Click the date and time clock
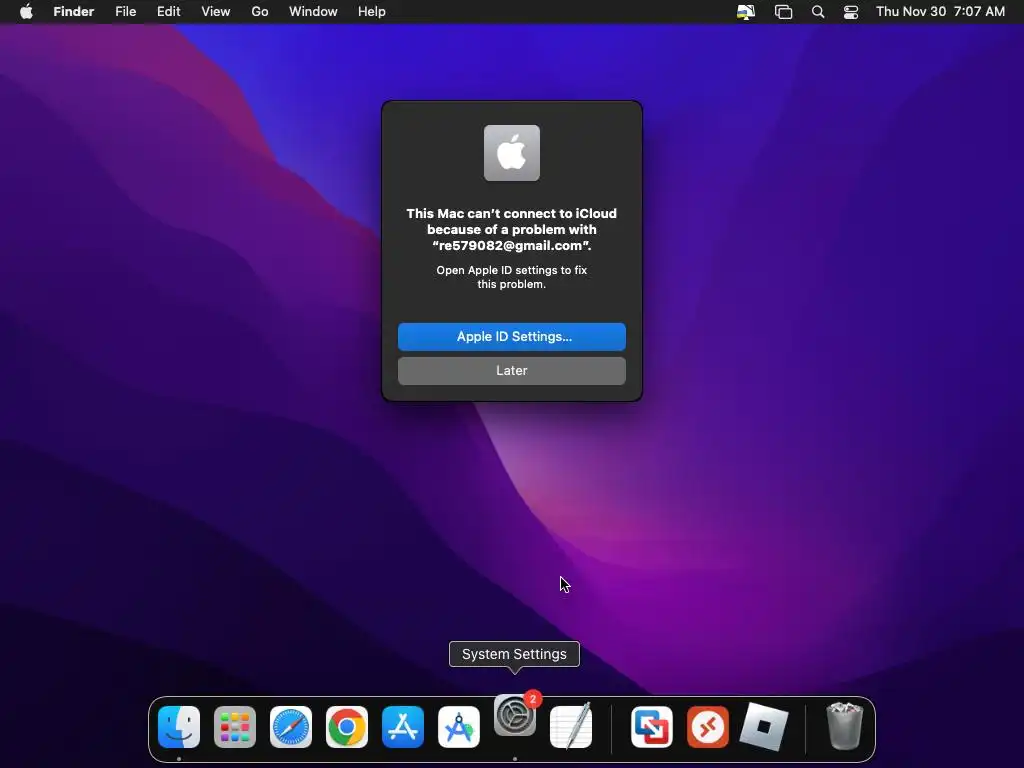Image resolution: width=1024 pixels, height=768 pixels. [940, 12]
